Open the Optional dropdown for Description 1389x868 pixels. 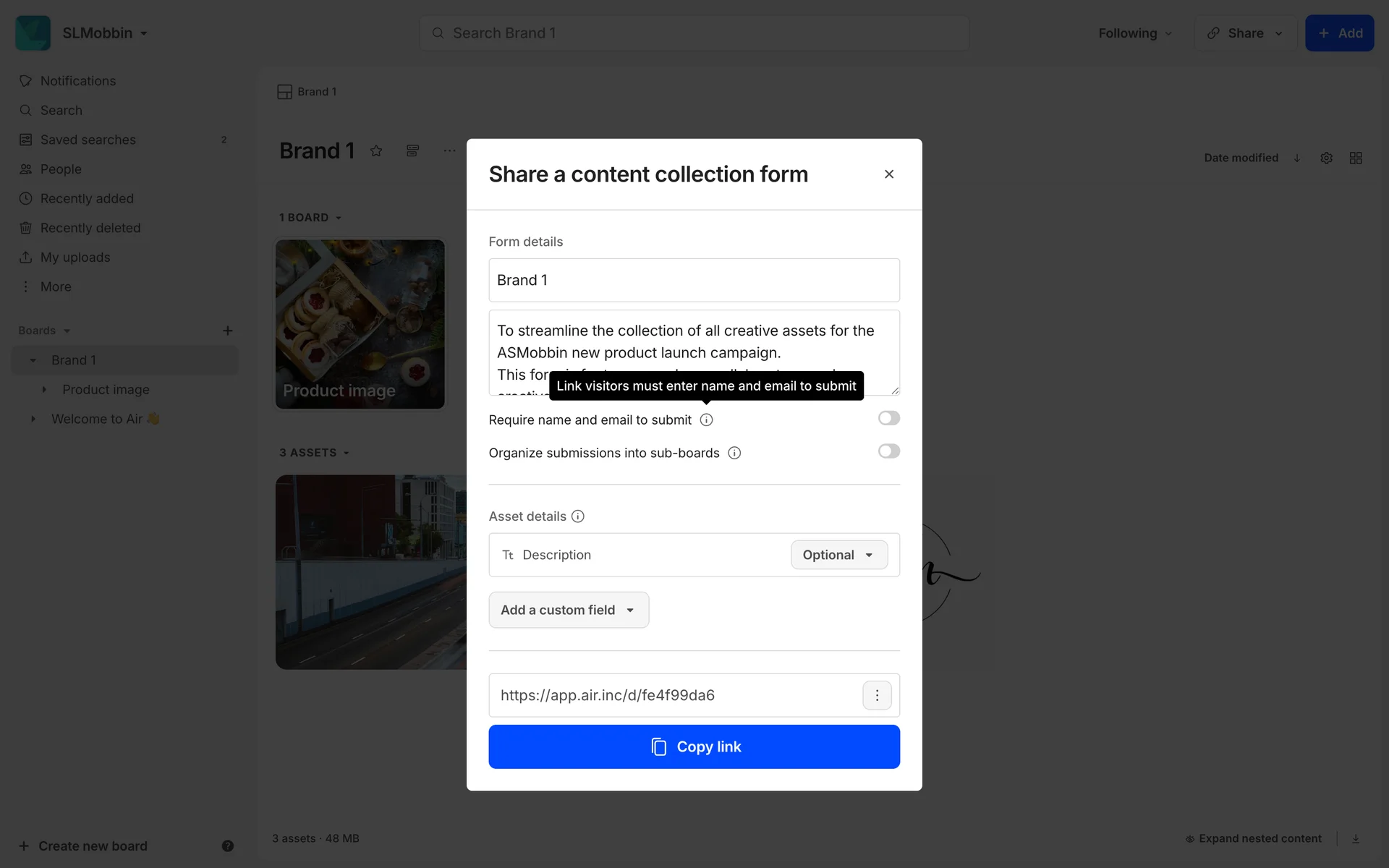[838, 555]
